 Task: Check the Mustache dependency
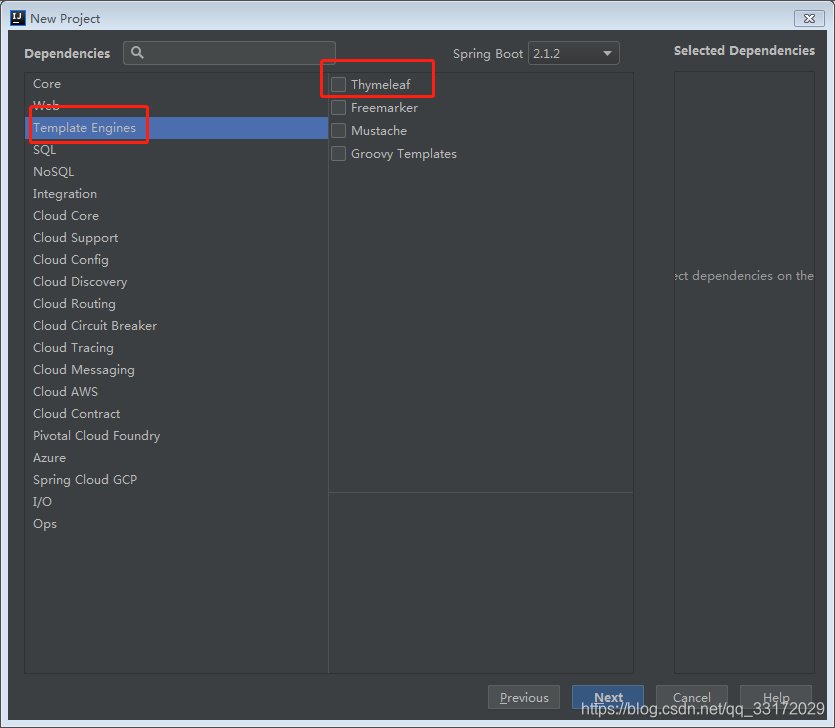[339, 130]
